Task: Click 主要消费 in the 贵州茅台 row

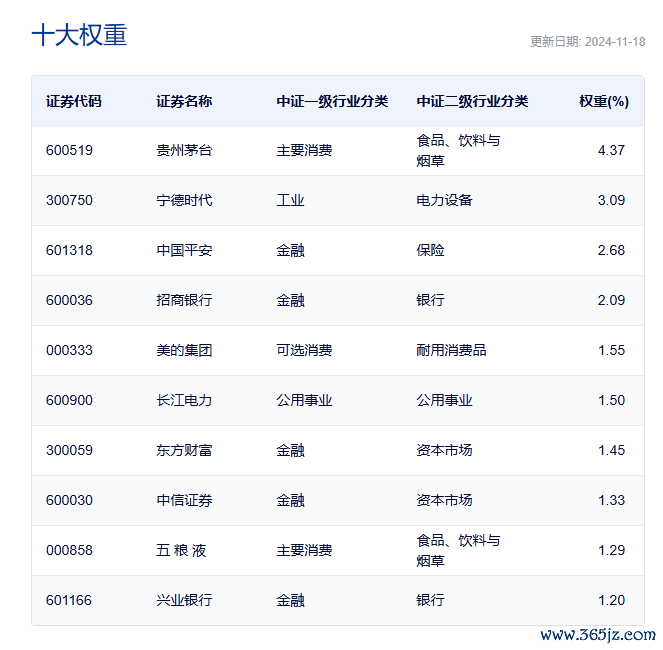Action: coord(304,150)
